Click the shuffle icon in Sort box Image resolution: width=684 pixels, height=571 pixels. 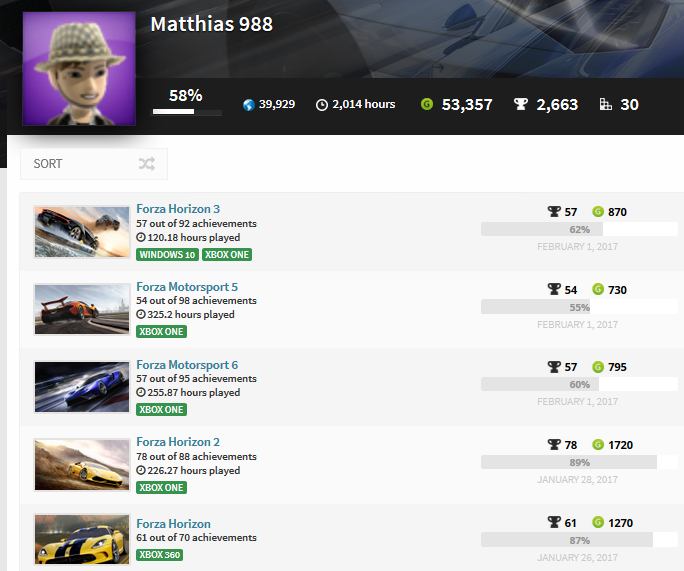(147, 164)
